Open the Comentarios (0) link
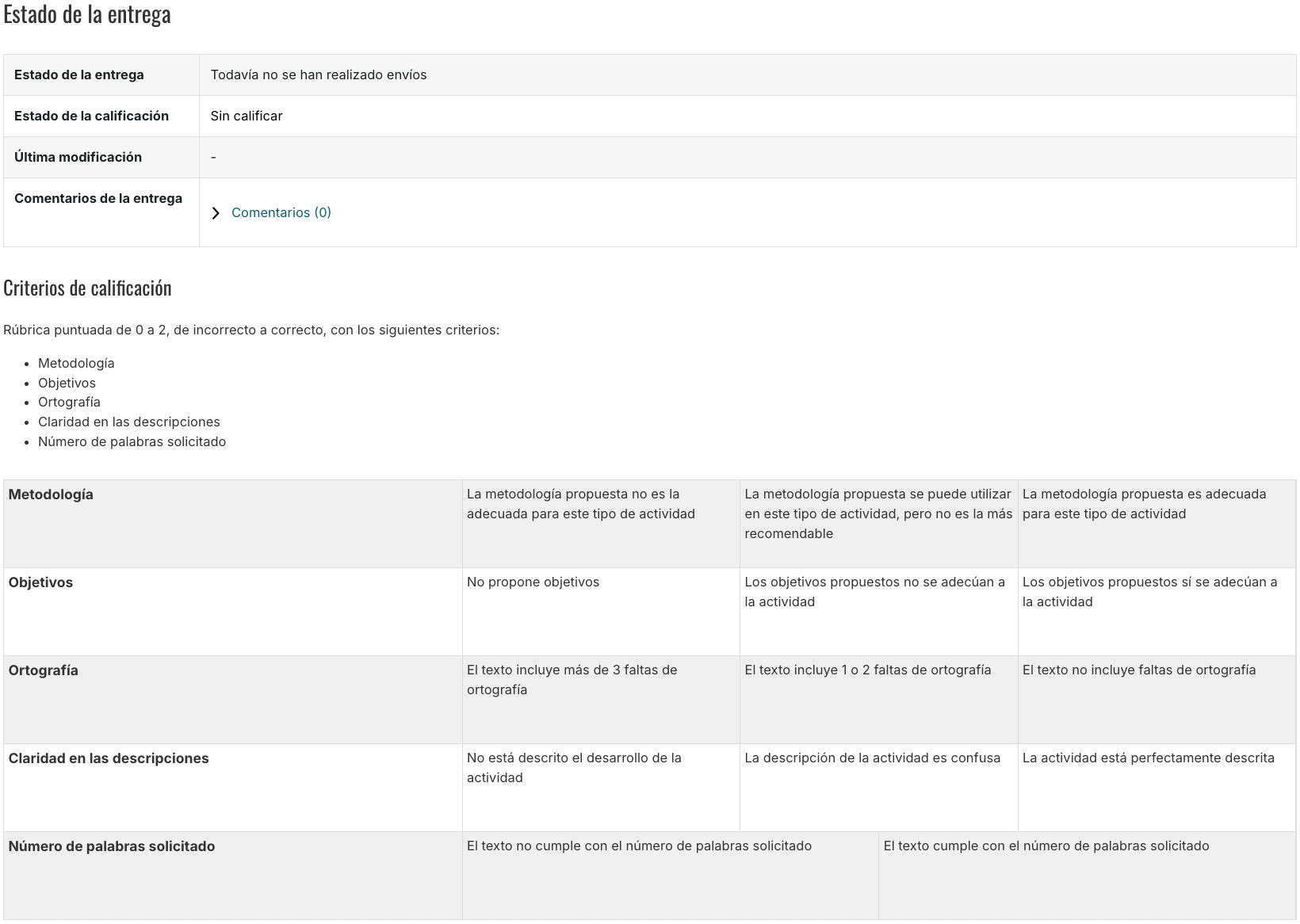 tap(281, 212)
